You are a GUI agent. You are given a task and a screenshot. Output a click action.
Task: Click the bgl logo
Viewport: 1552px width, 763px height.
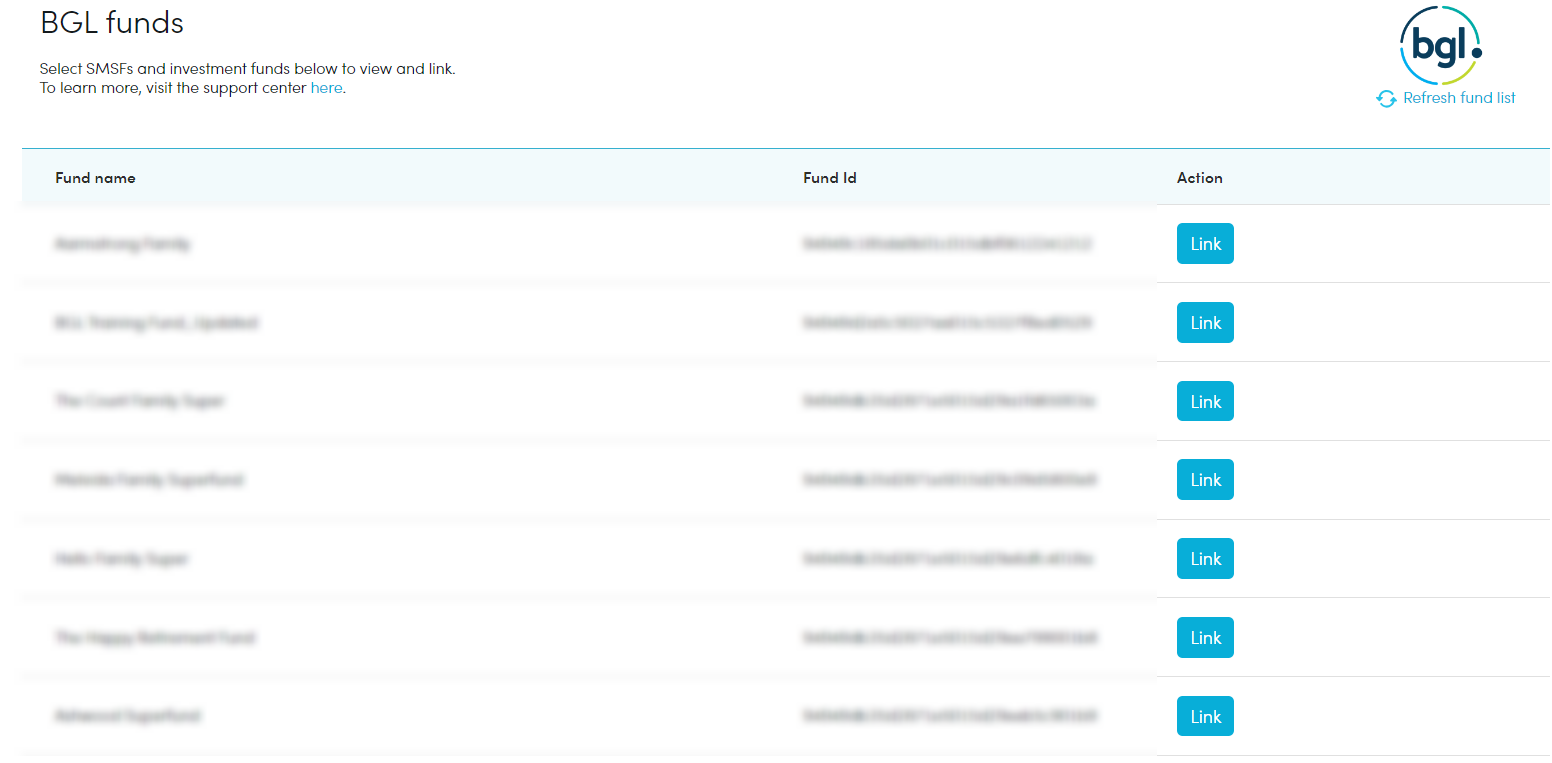(1441, 46)
